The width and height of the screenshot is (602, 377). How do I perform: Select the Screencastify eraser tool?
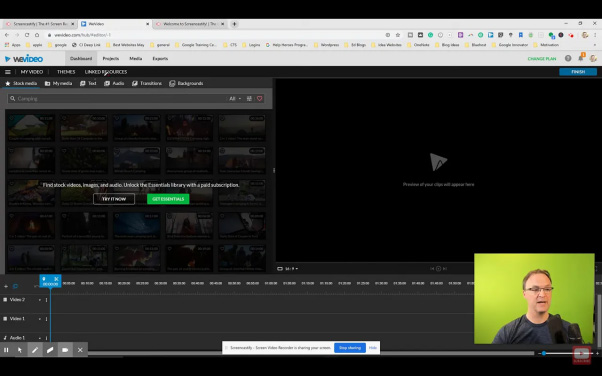50,350
